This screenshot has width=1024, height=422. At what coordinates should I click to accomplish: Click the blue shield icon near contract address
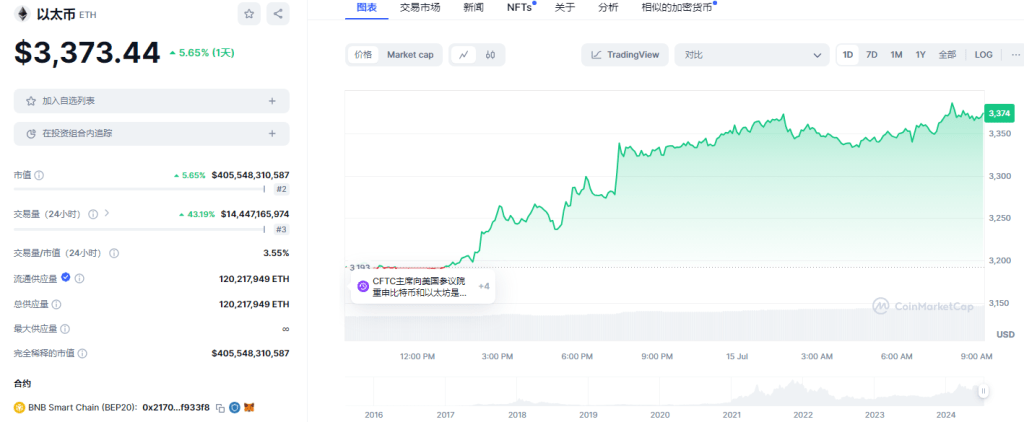click(234, 407)
